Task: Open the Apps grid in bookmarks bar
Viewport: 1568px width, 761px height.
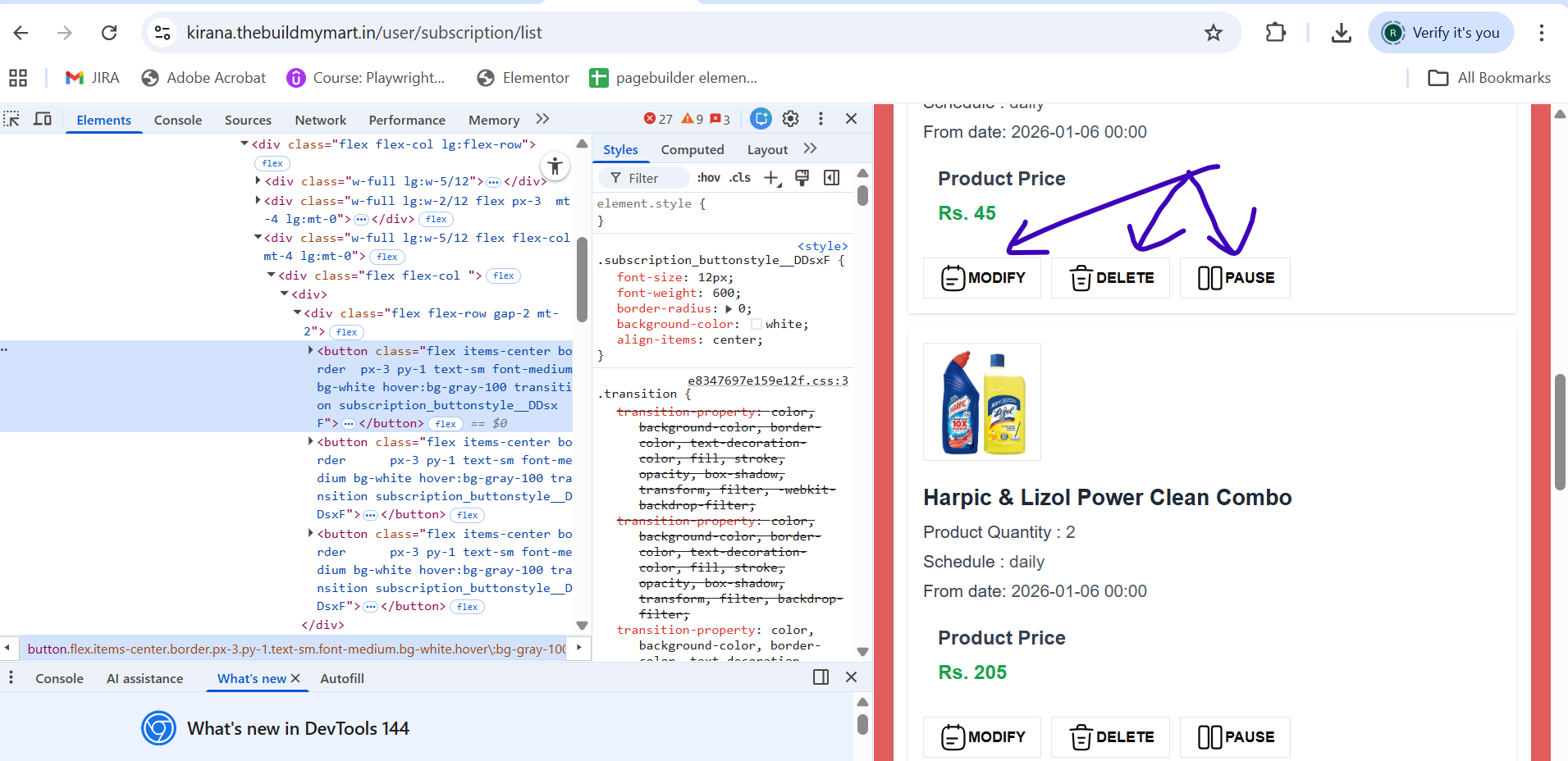Action: click(x=18, y=78)
